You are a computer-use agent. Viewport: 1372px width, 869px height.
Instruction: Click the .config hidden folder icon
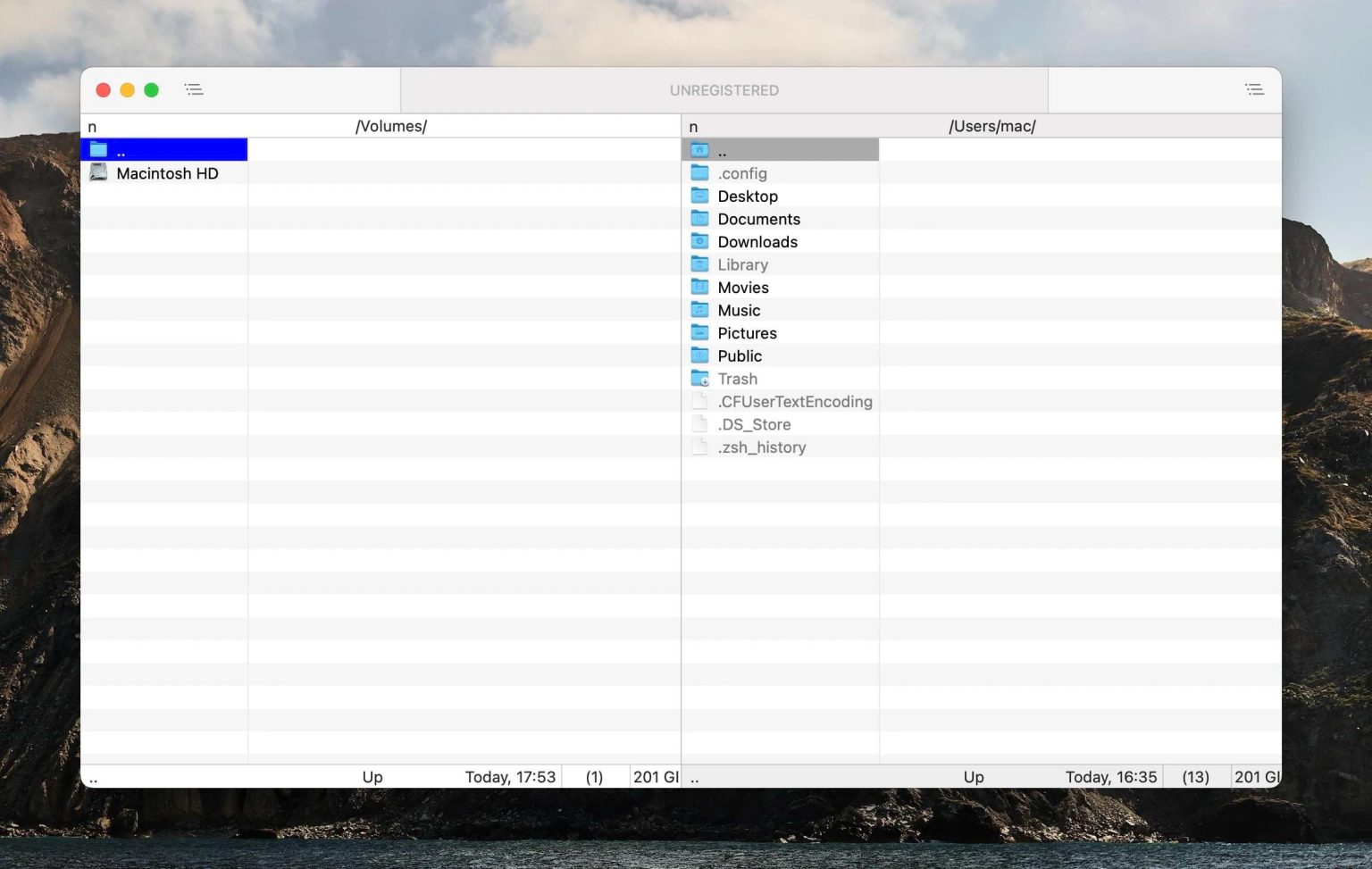[x=700, y=173]
